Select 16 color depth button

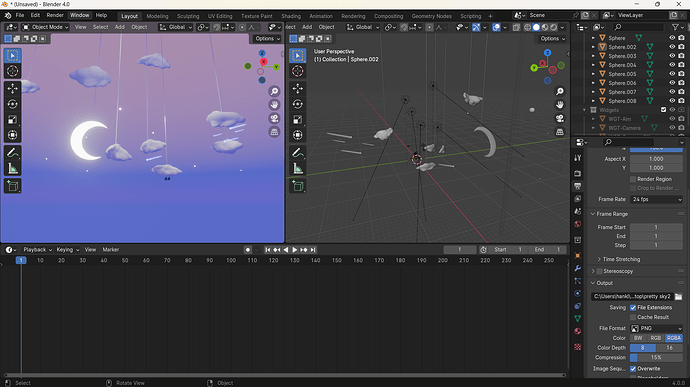pos(669,348)
